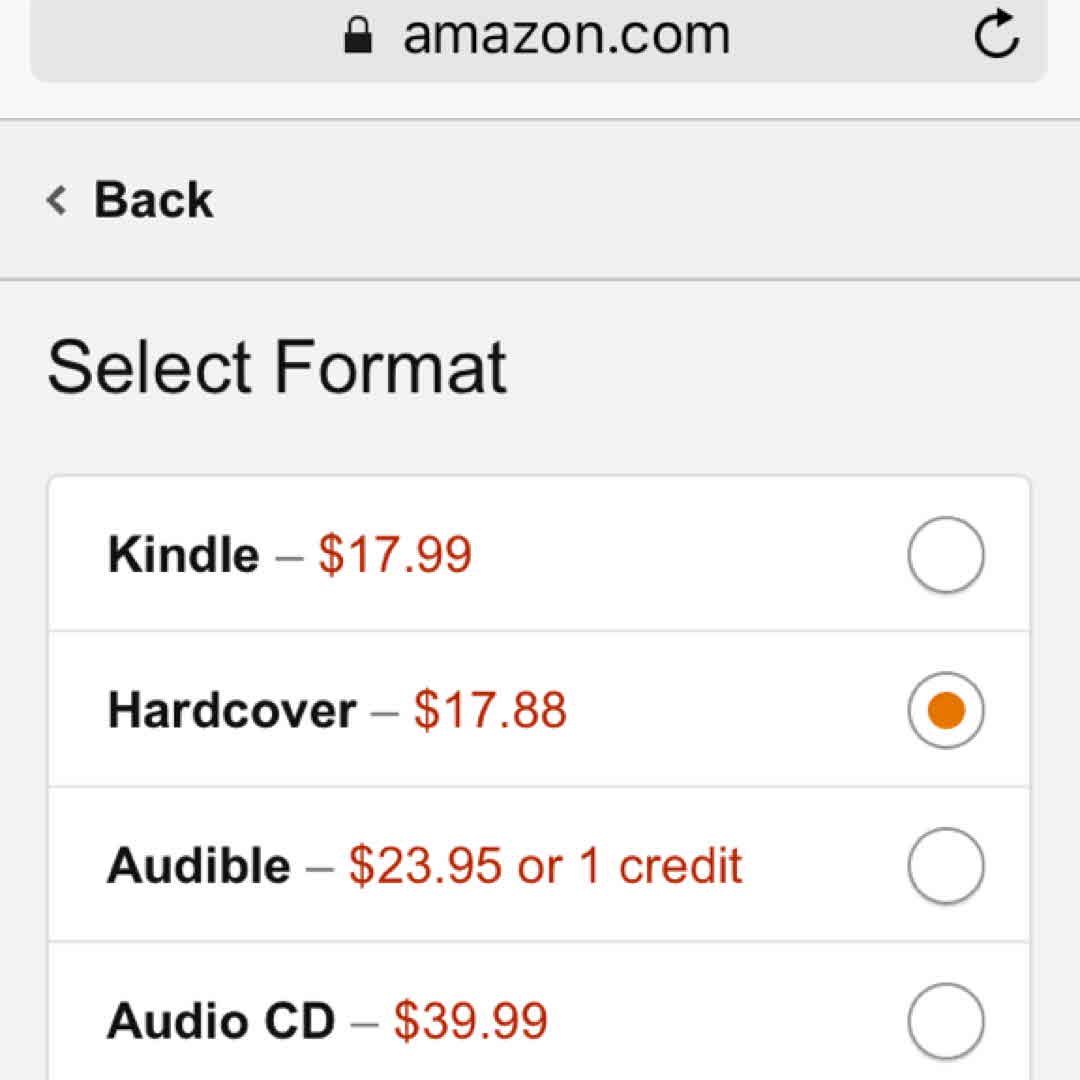1080x1080 pixels.
Task: Select the Kindle format radio button
Action: (x=945, y=555)
